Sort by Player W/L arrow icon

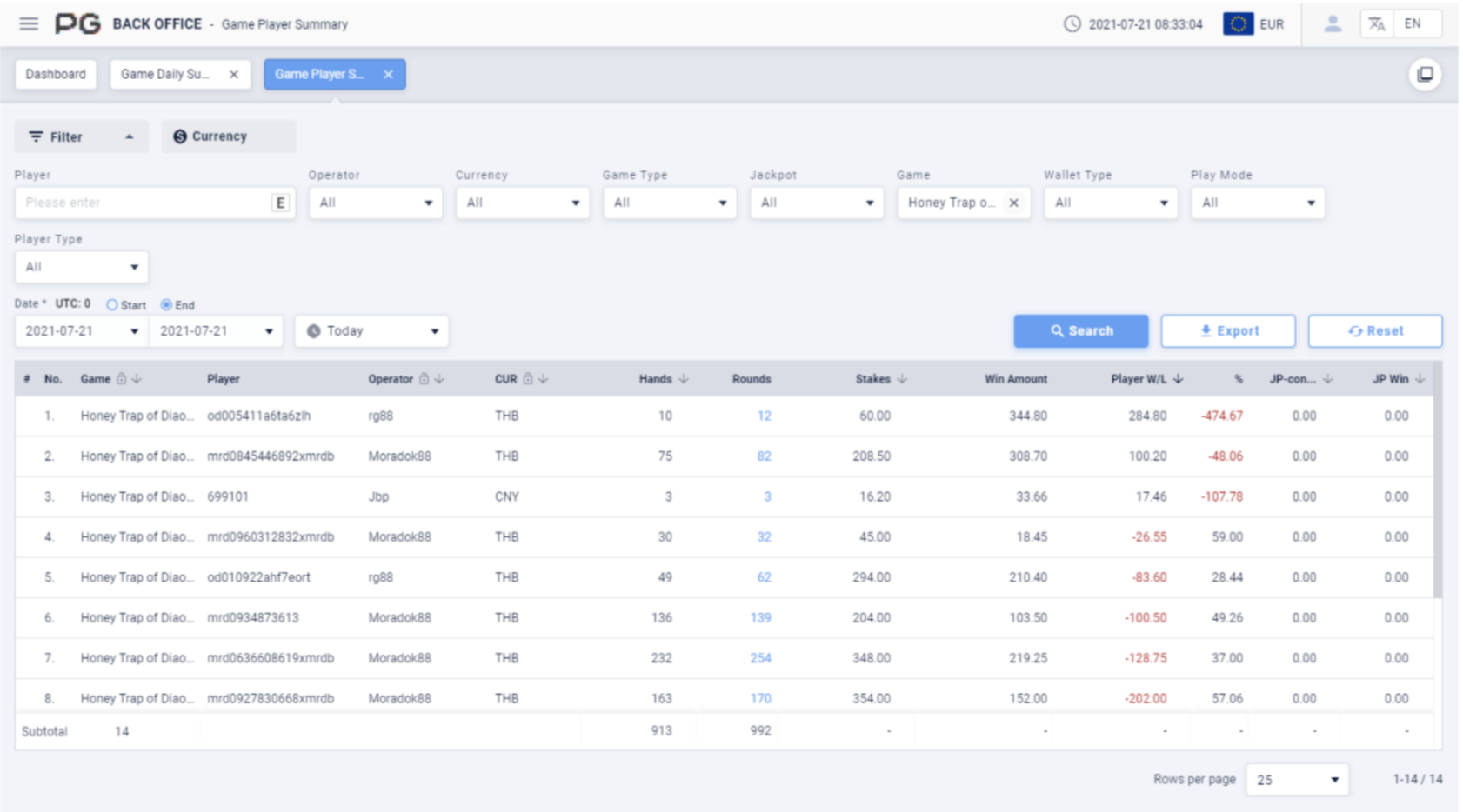pos(1178,379)
